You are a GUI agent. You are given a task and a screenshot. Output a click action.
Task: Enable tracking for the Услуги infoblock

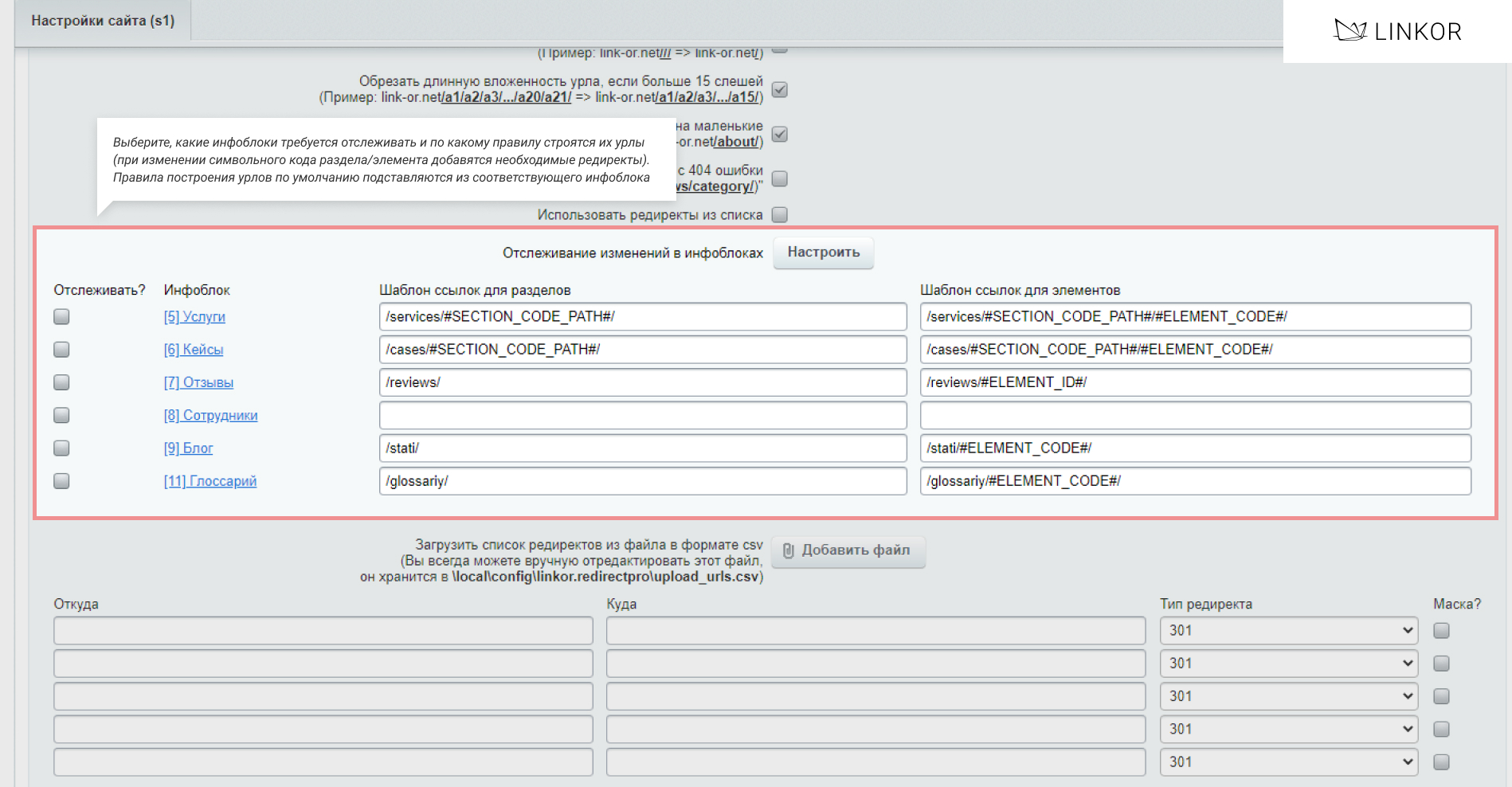[61, 317]
